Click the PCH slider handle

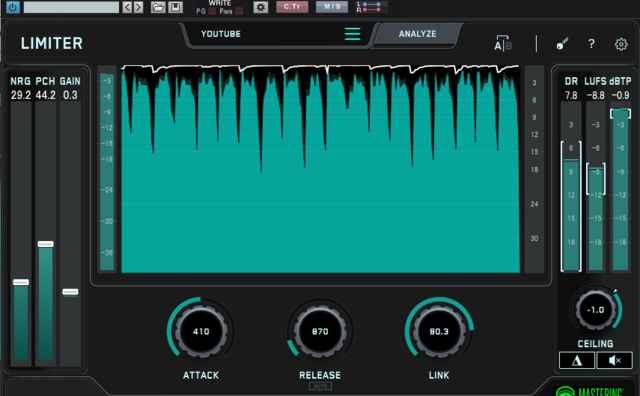click(45, 244)
